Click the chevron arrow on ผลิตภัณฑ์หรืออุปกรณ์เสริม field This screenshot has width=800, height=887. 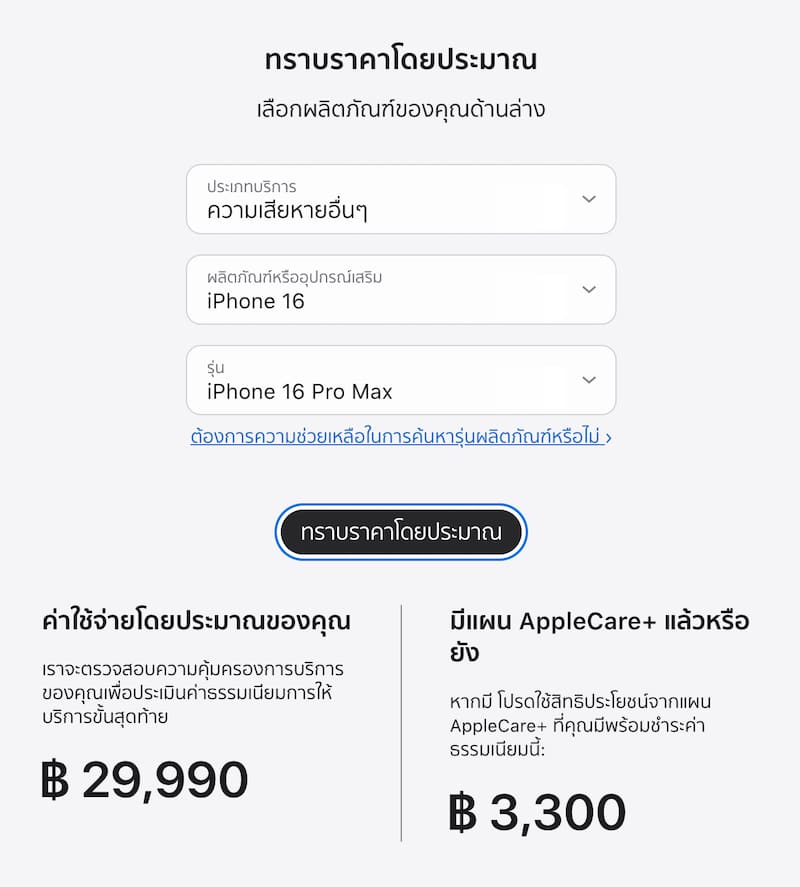(x=589, y=289)
